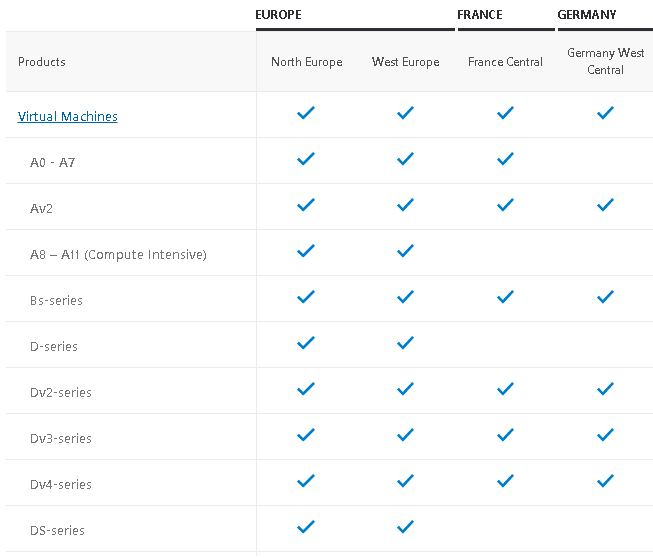The image size is (653, 558).
Task: Click the Virtual Machines link
Action: pyautogui.click(x=68, y=117)
